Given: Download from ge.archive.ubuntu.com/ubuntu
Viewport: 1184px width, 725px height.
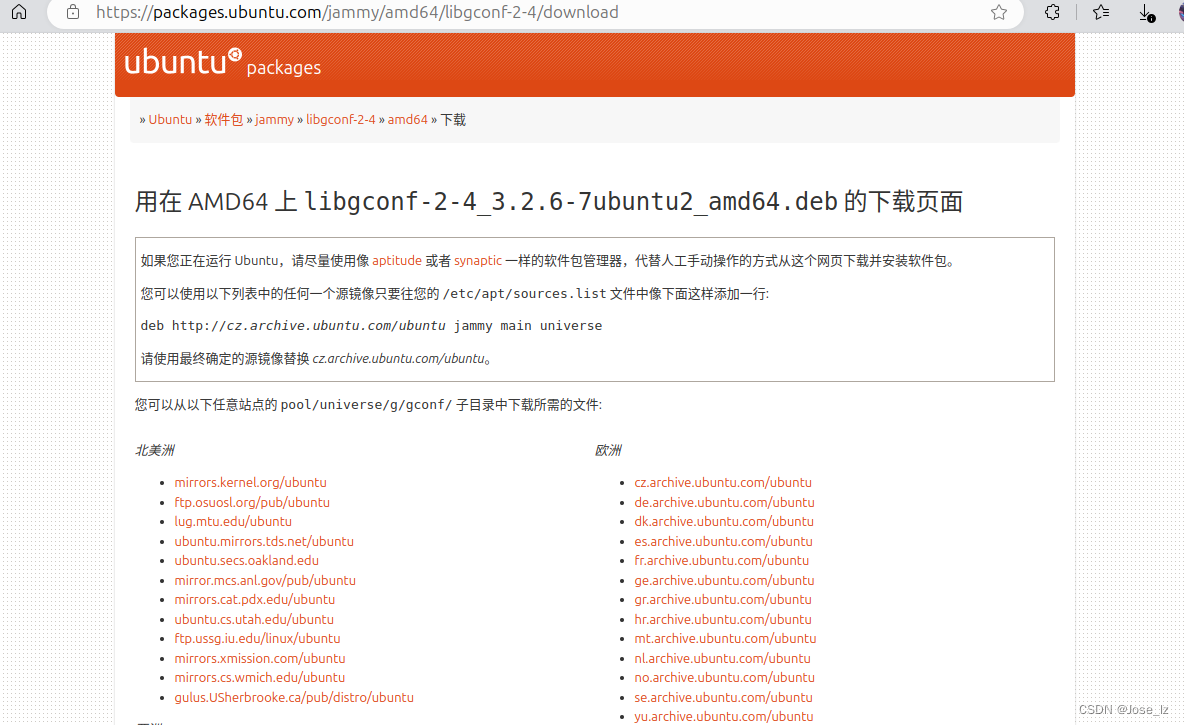Looking at the screenshot, I should (724, 580).
